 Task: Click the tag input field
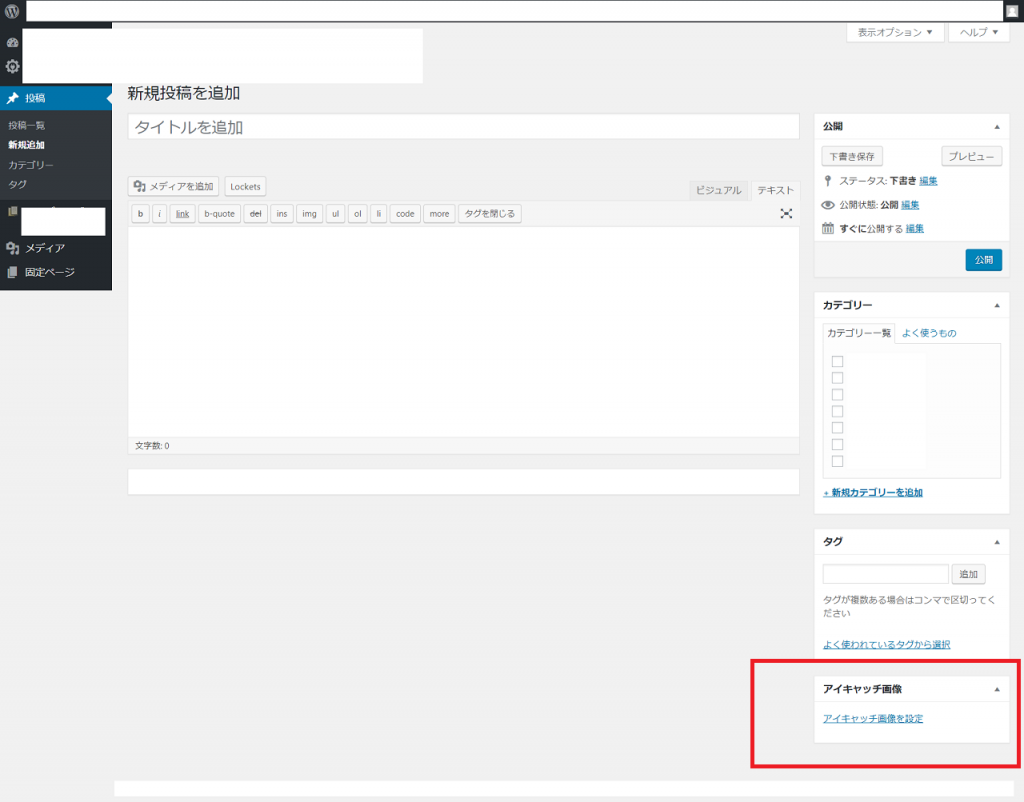point(886,574)
